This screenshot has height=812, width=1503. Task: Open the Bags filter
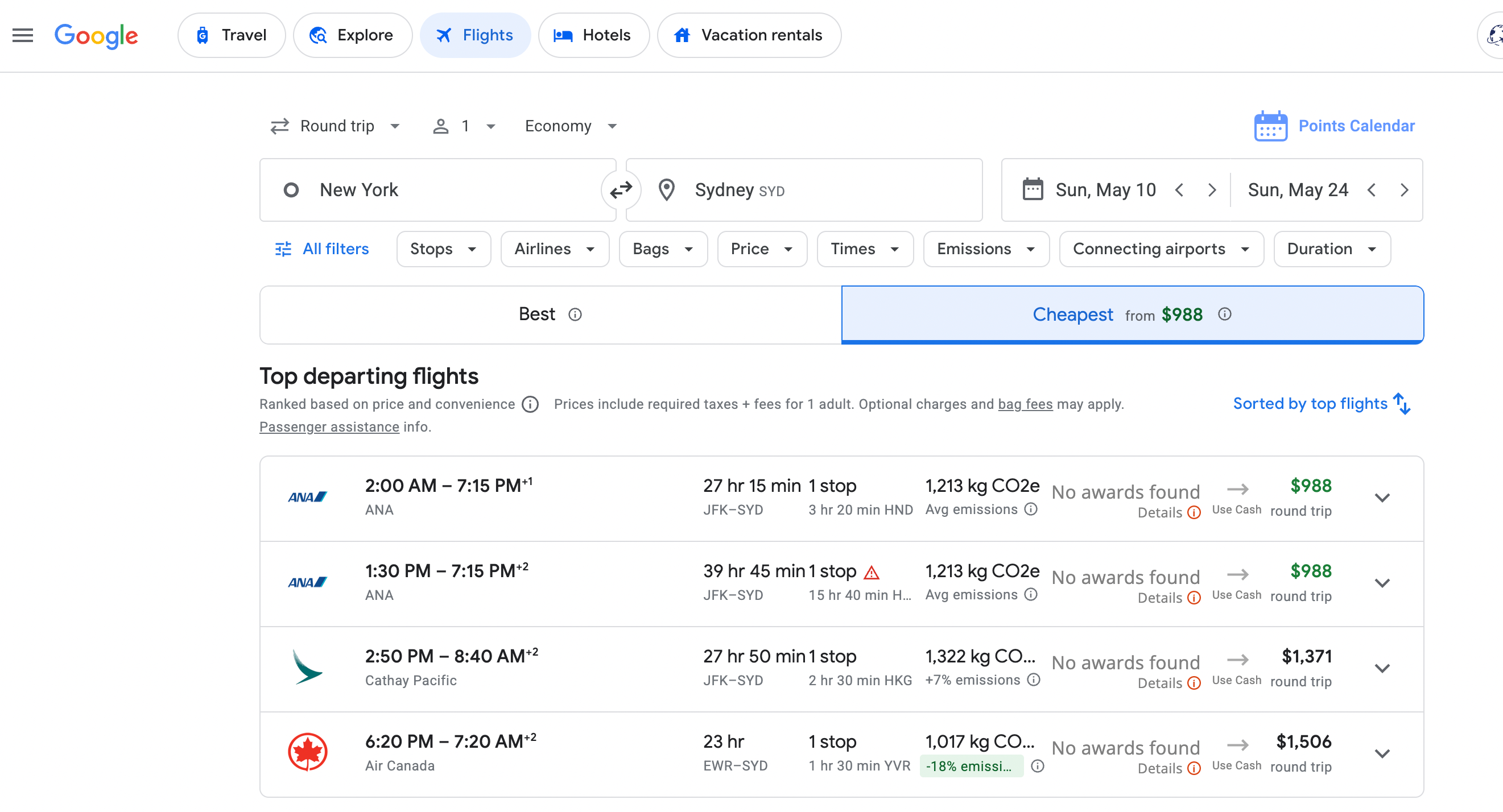[x=663, y=249]
